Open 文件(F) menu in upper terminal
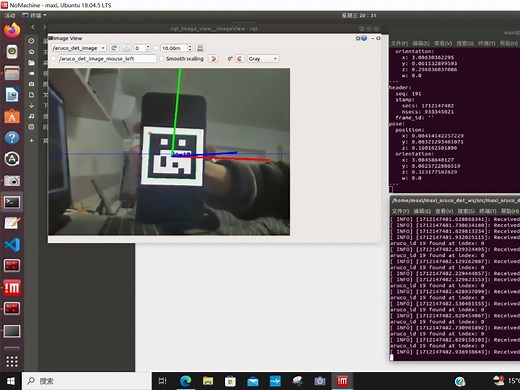The width and height of the screenshot is (520, 390). point(399,43)
